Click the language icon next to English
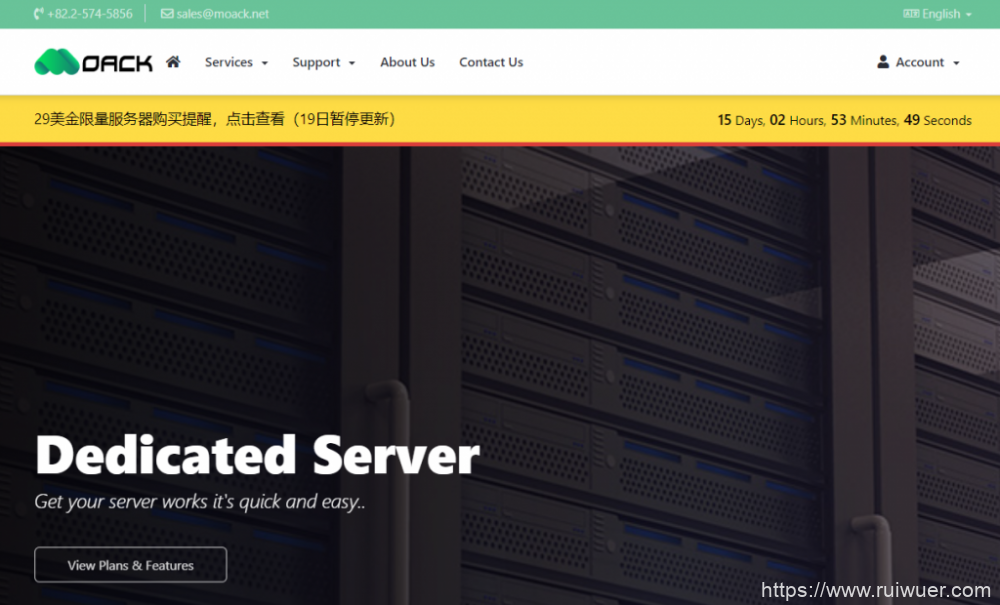This screenshot has width=1000, height=605. coord(910,14)
